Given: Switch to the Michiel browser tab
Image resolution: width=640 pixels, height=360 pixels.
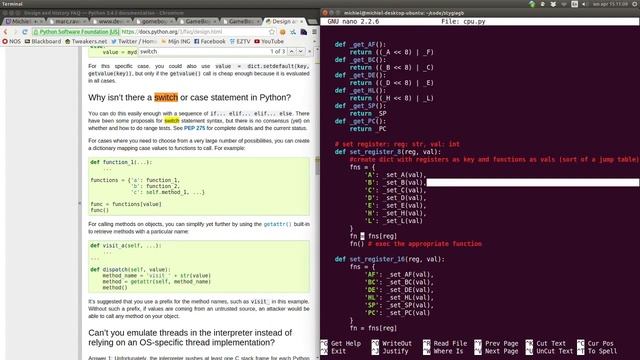Looking at the screenshot, I should (x=24, y=21).
